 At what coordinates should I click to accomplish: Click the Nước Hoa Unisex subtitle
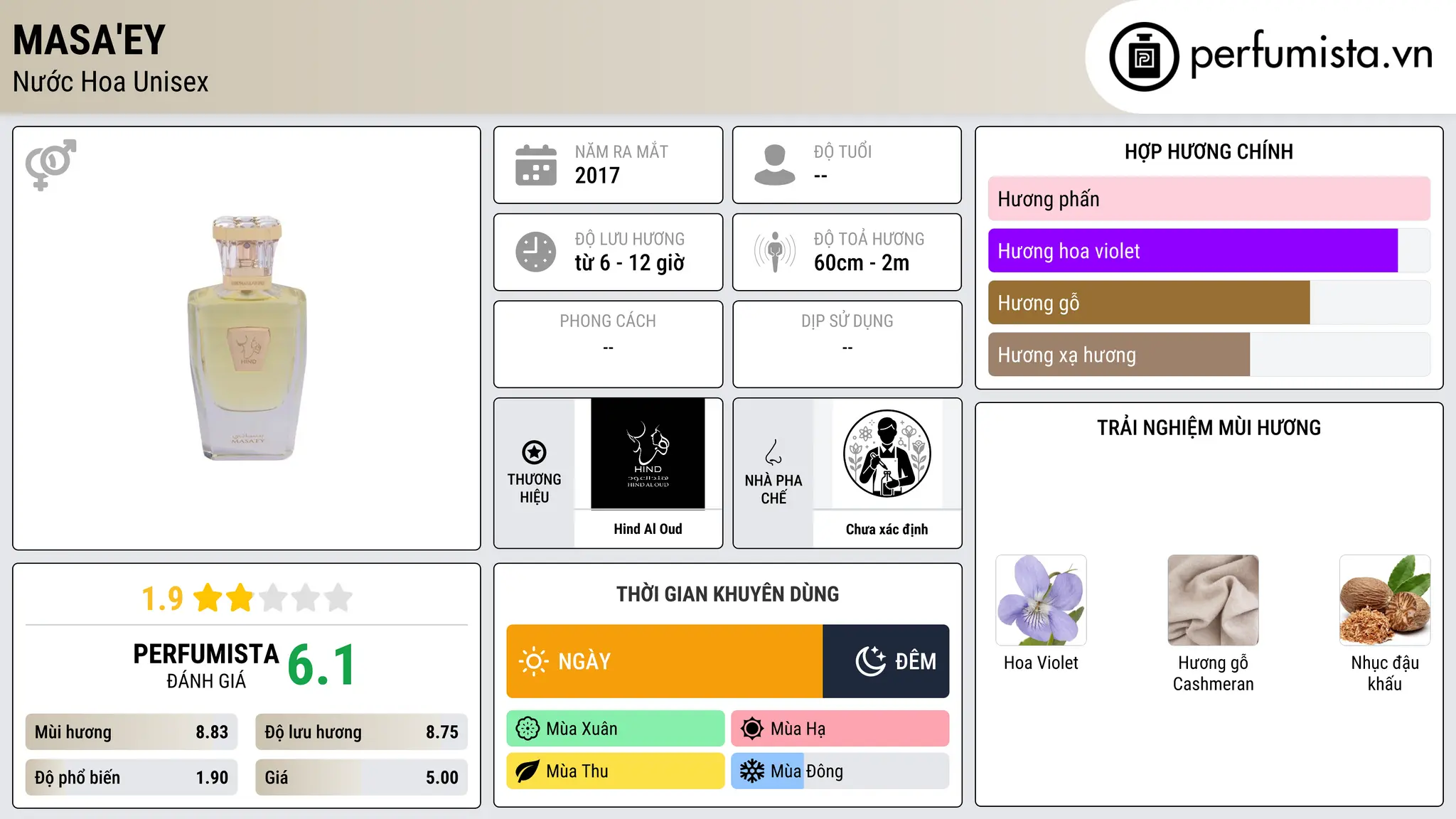pos(111,82)
